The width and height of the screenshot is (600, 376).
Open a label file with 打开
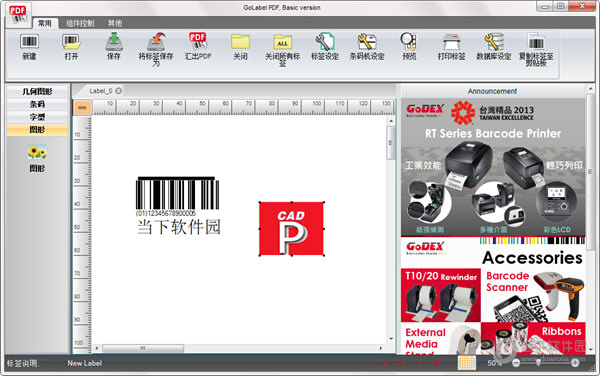71,47
